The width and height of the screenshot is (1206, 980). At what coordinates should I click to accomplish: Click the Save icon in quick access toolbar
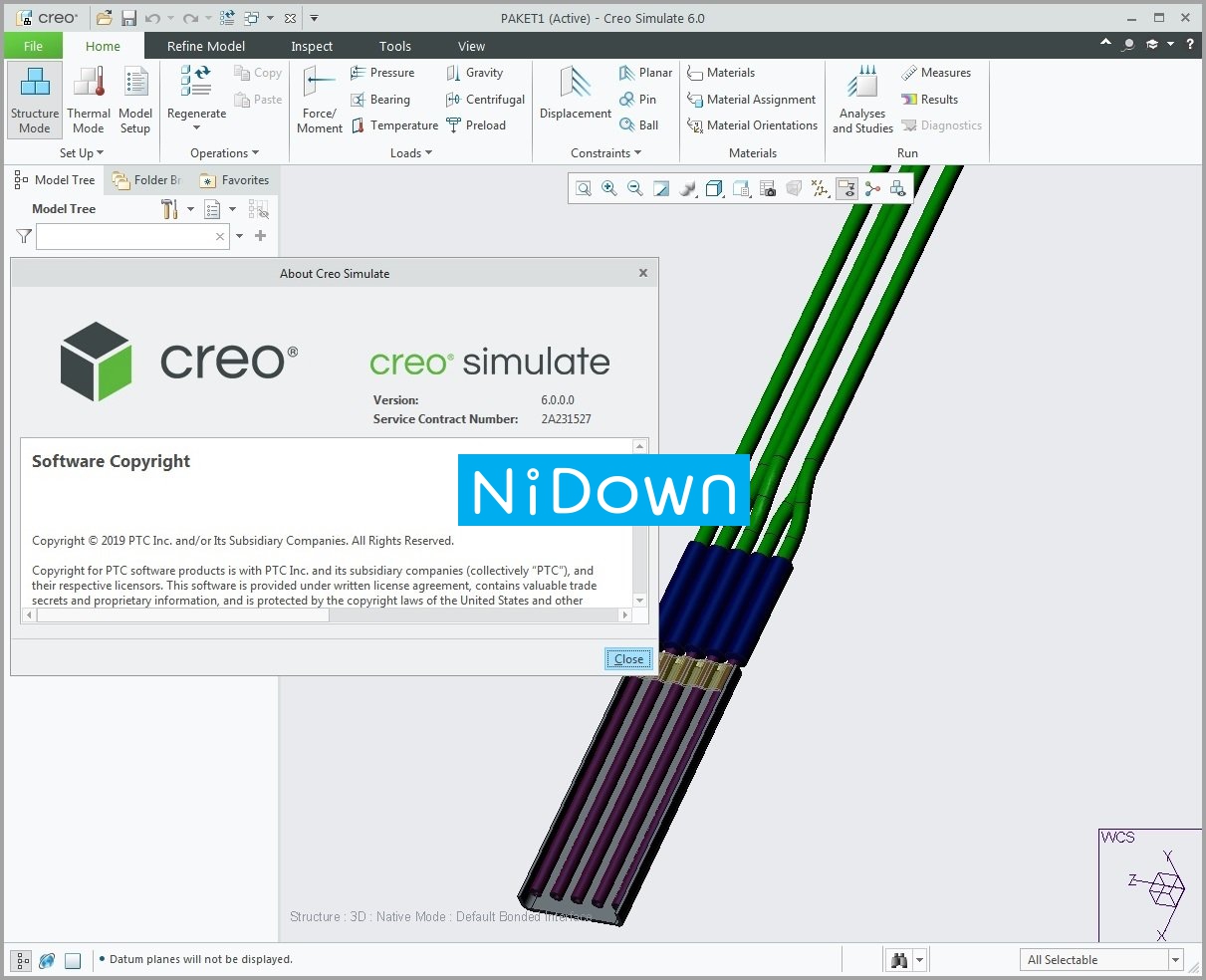128,18
